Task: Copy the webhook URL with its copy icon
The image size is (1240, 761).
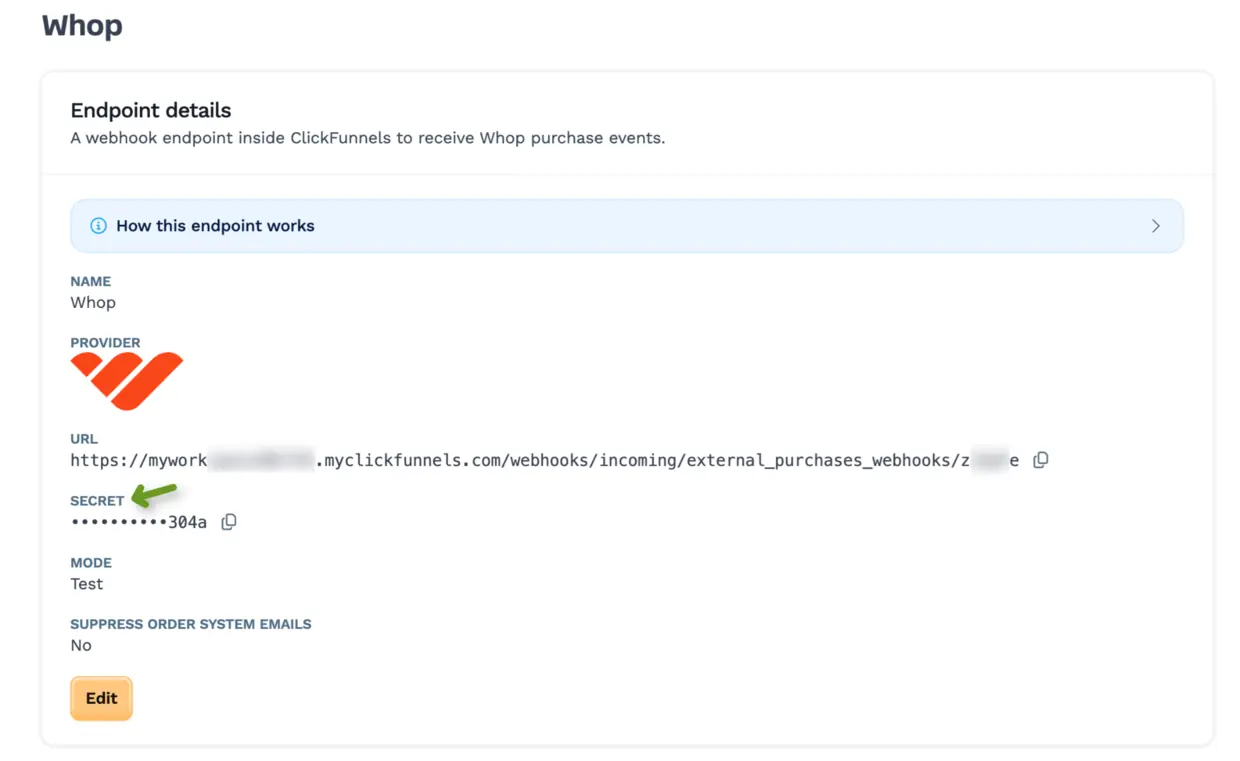Action: click(x=1041, y=460)
